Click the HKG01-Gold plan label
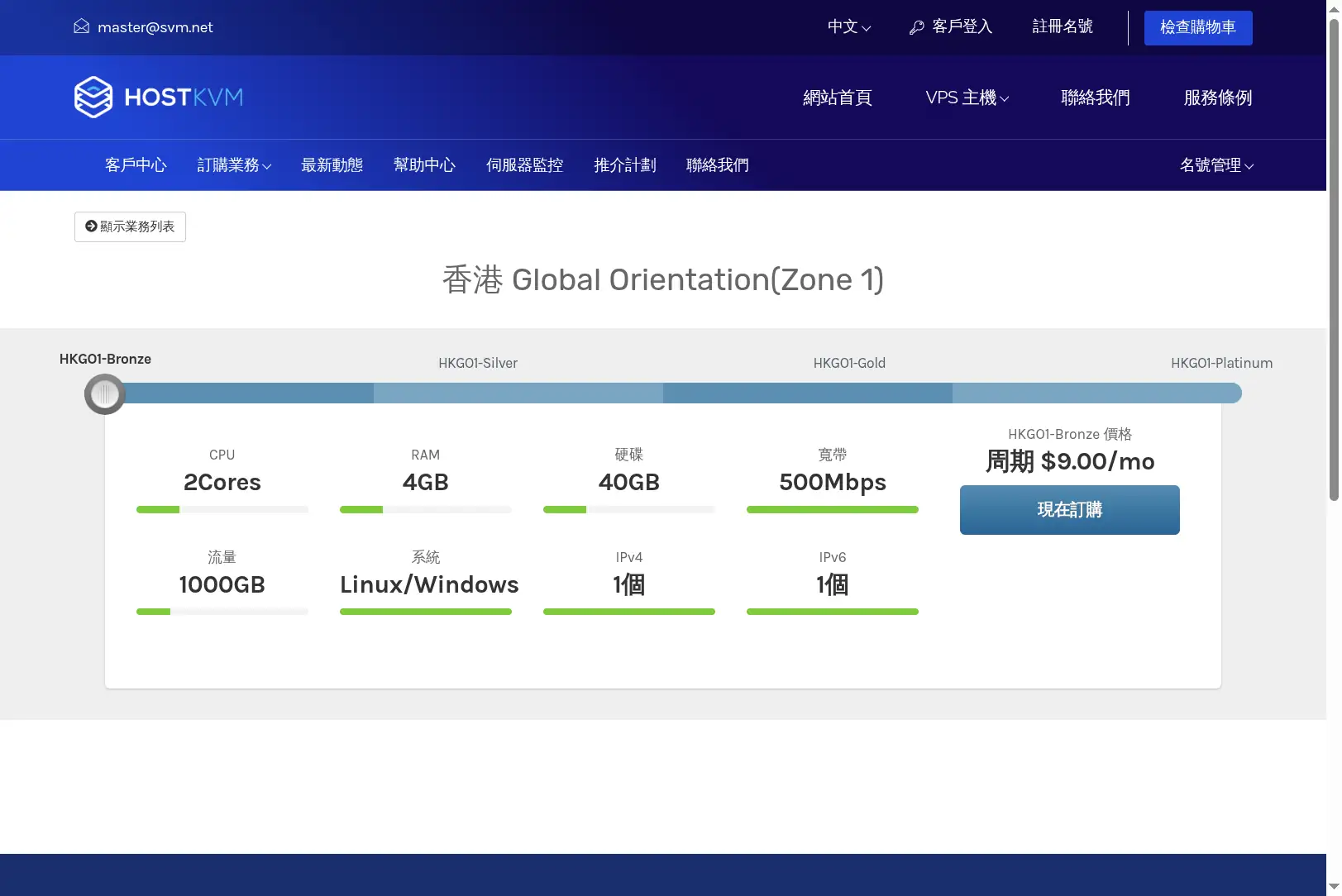 coord(849,363)
